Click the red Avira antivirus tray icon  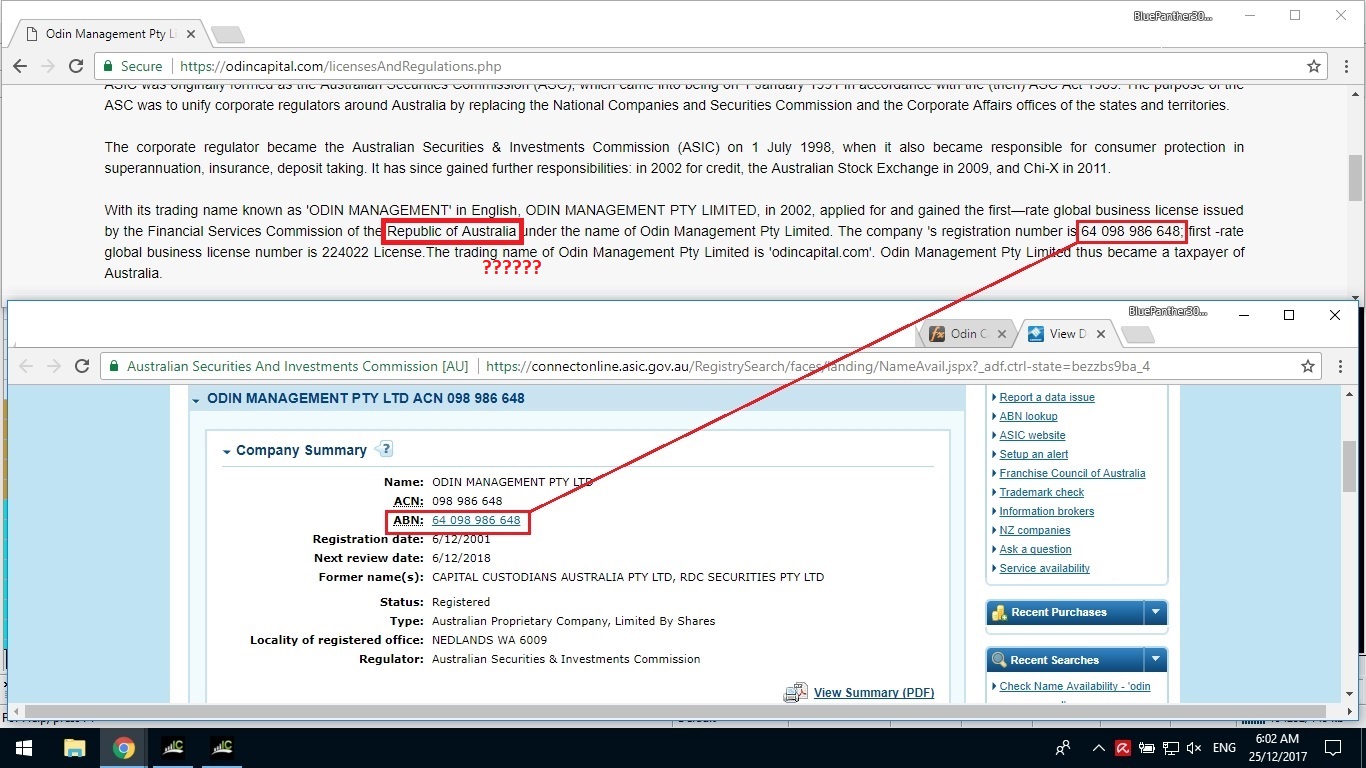coord(1123,747)
